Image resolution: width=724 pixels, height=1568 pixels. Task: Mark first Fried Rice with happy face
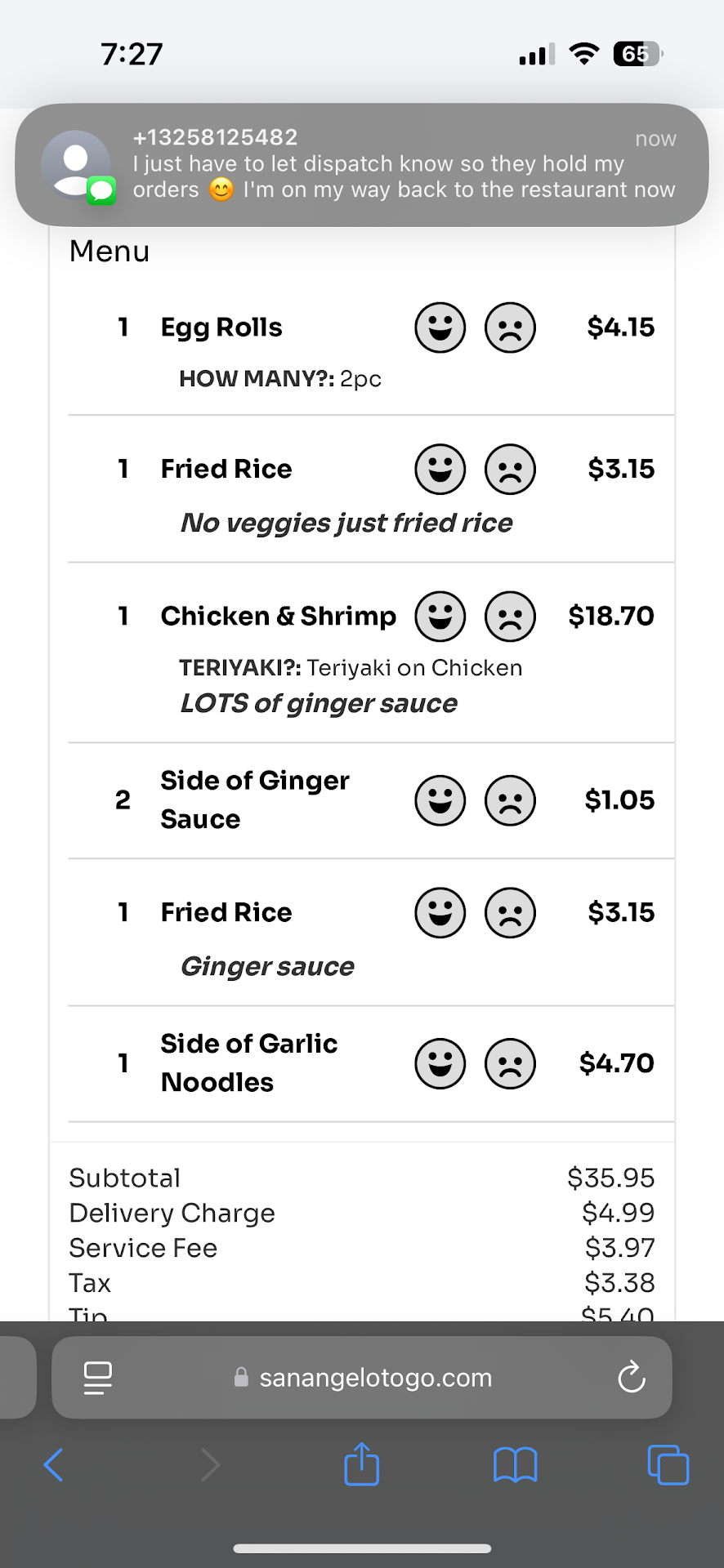[440, 469]
